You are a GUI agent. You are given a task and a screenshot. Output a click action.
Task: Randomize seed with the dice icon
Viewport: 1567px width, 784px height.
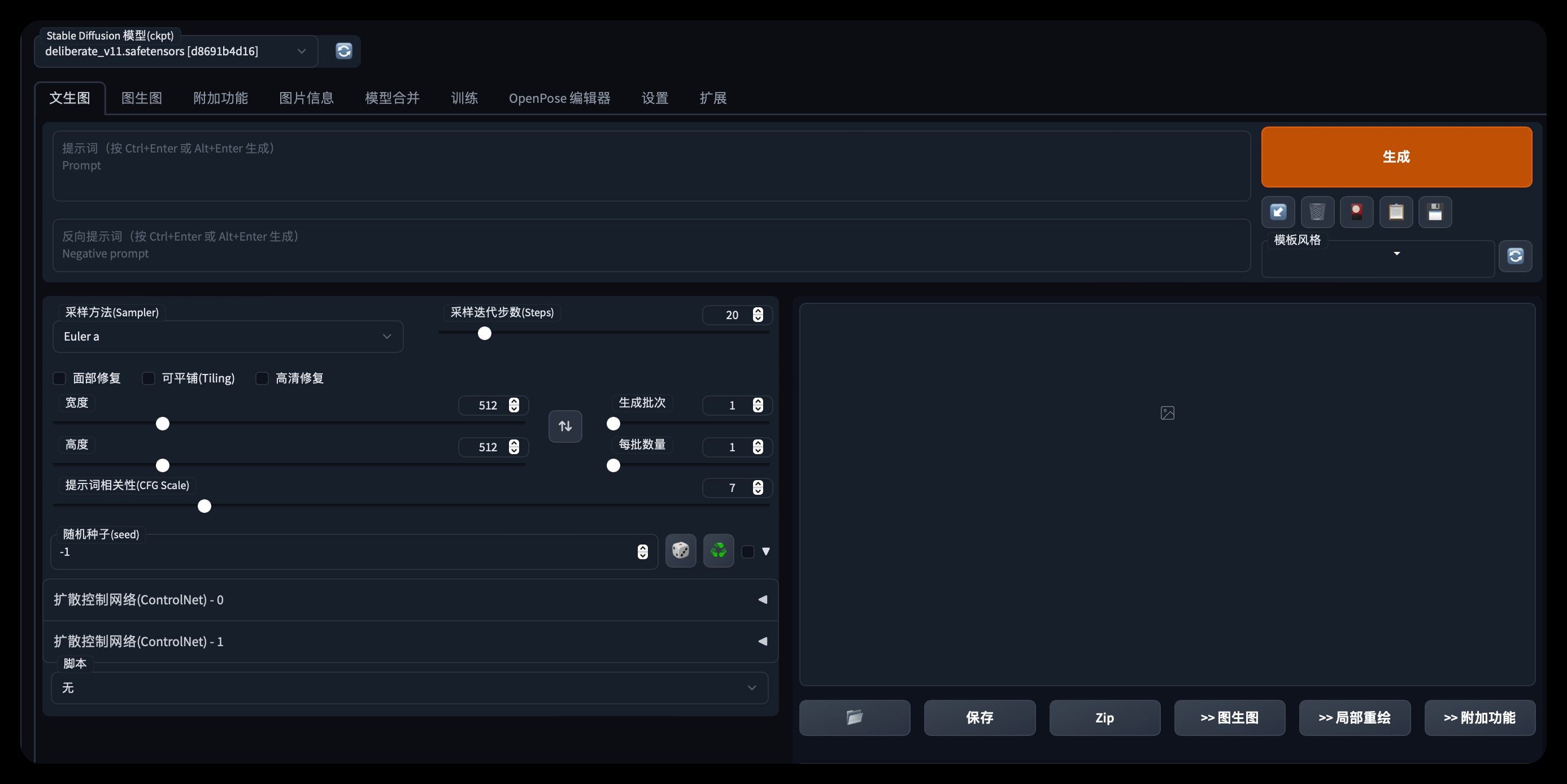pyautogui.click(x=680, y=551)
